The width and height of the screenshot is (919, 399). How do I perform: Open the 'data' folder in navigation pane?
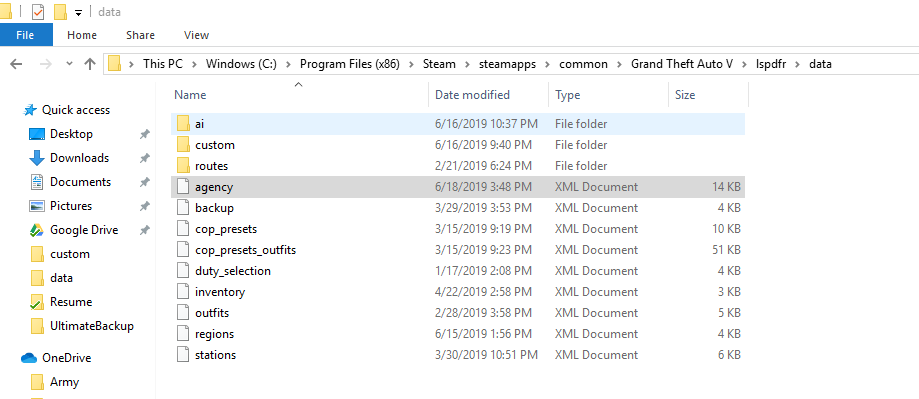[x=62, y=278]
